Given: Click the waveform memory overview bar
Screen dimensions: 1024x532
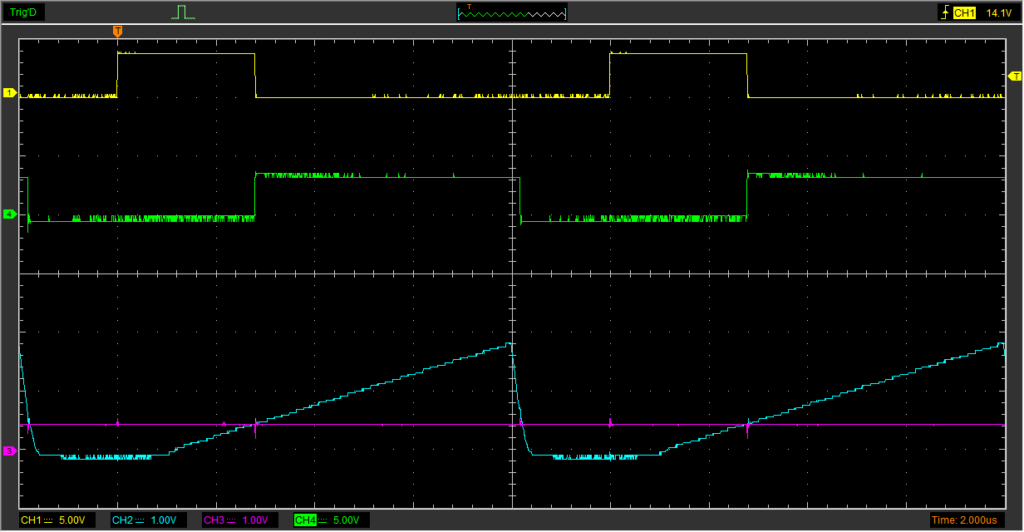Looking at the screenshot, I should click(511, 14).
